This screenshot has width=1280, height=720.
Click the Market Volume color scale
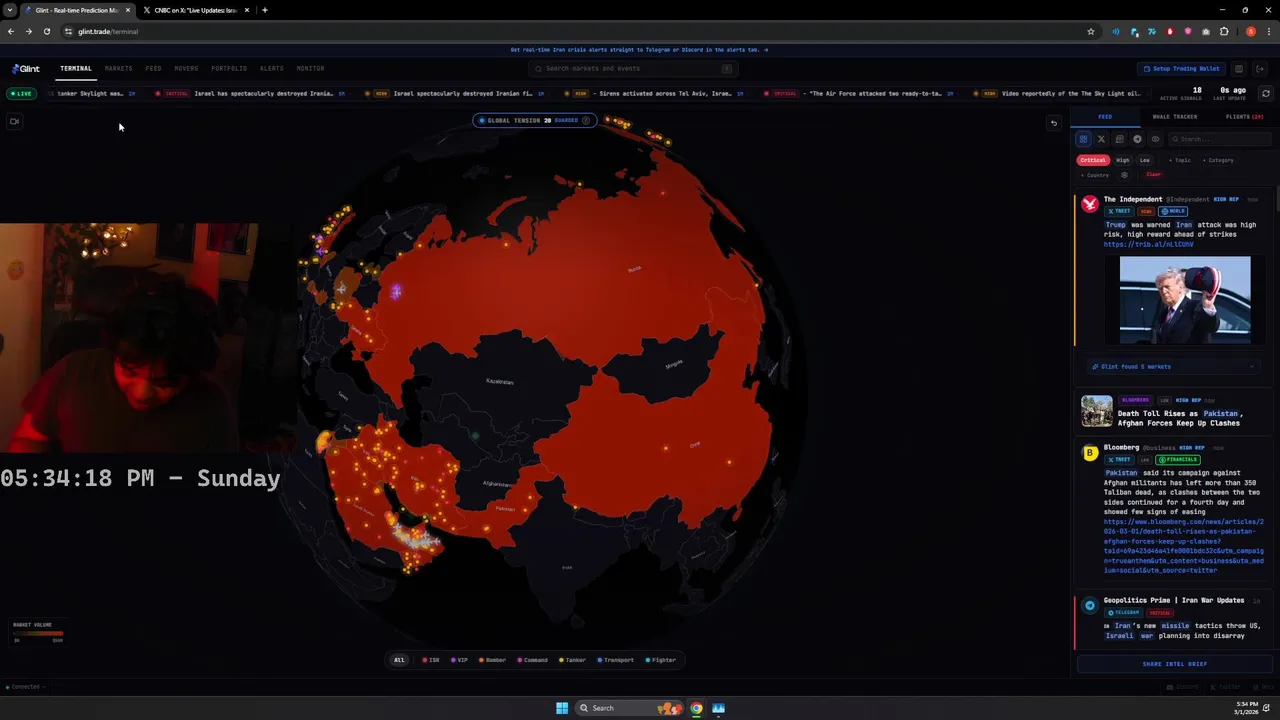(x=38, y=633)
